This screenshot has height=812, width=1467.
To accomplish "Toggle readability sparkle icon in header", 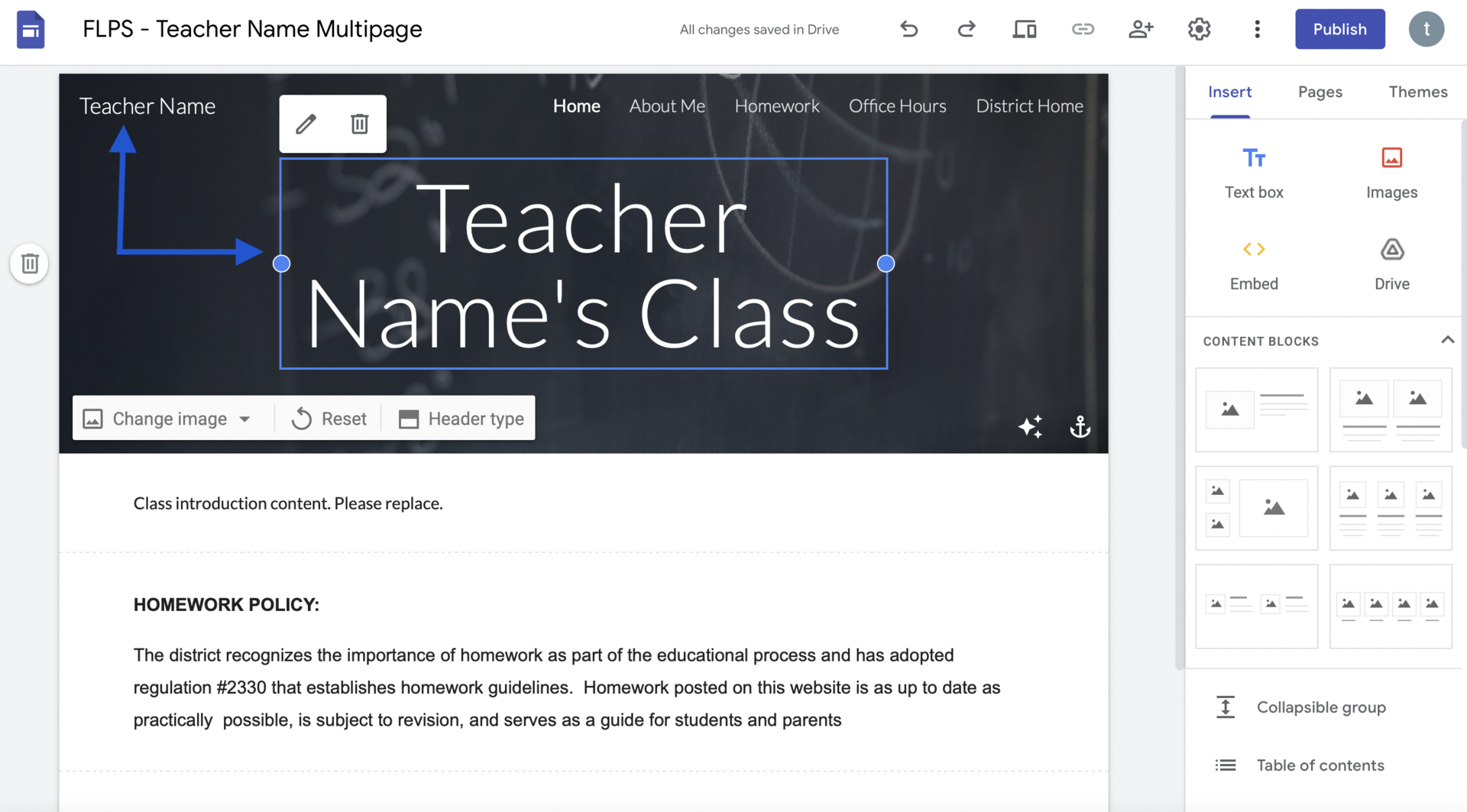I will coord(1030,426).
